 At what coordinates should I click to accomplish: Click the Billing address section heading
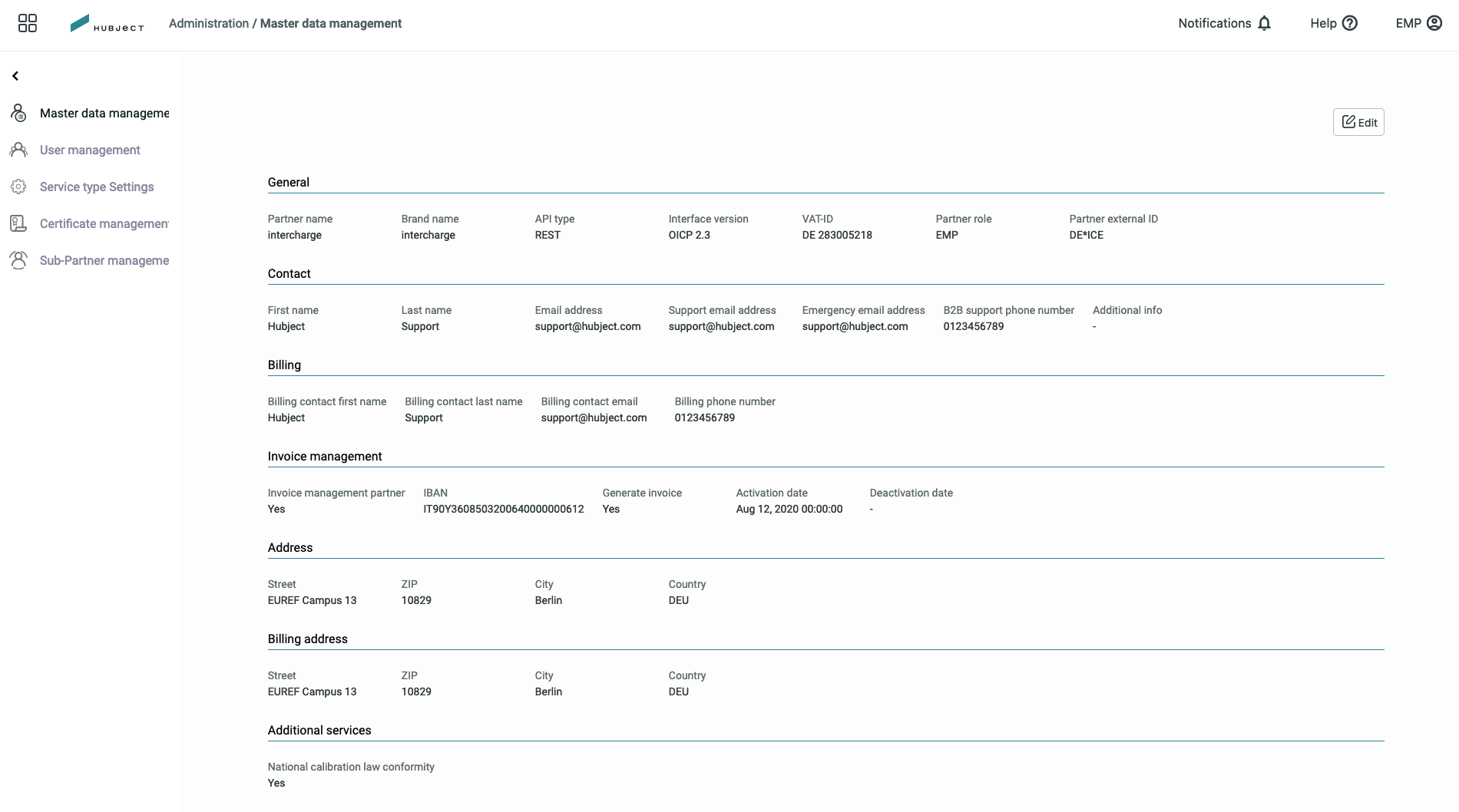pos(308,639)
